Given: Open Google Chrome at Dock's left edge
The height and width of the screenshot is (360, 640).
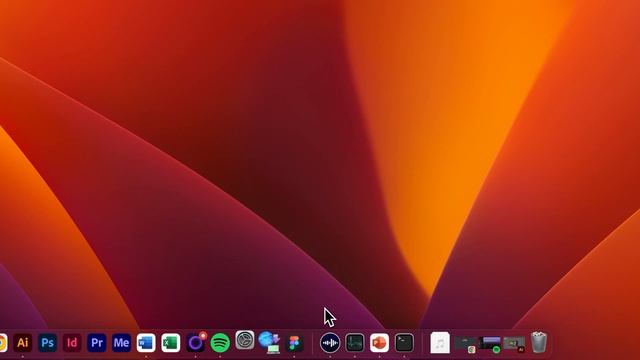Looking at the screenshot, I should click(2, 342).
